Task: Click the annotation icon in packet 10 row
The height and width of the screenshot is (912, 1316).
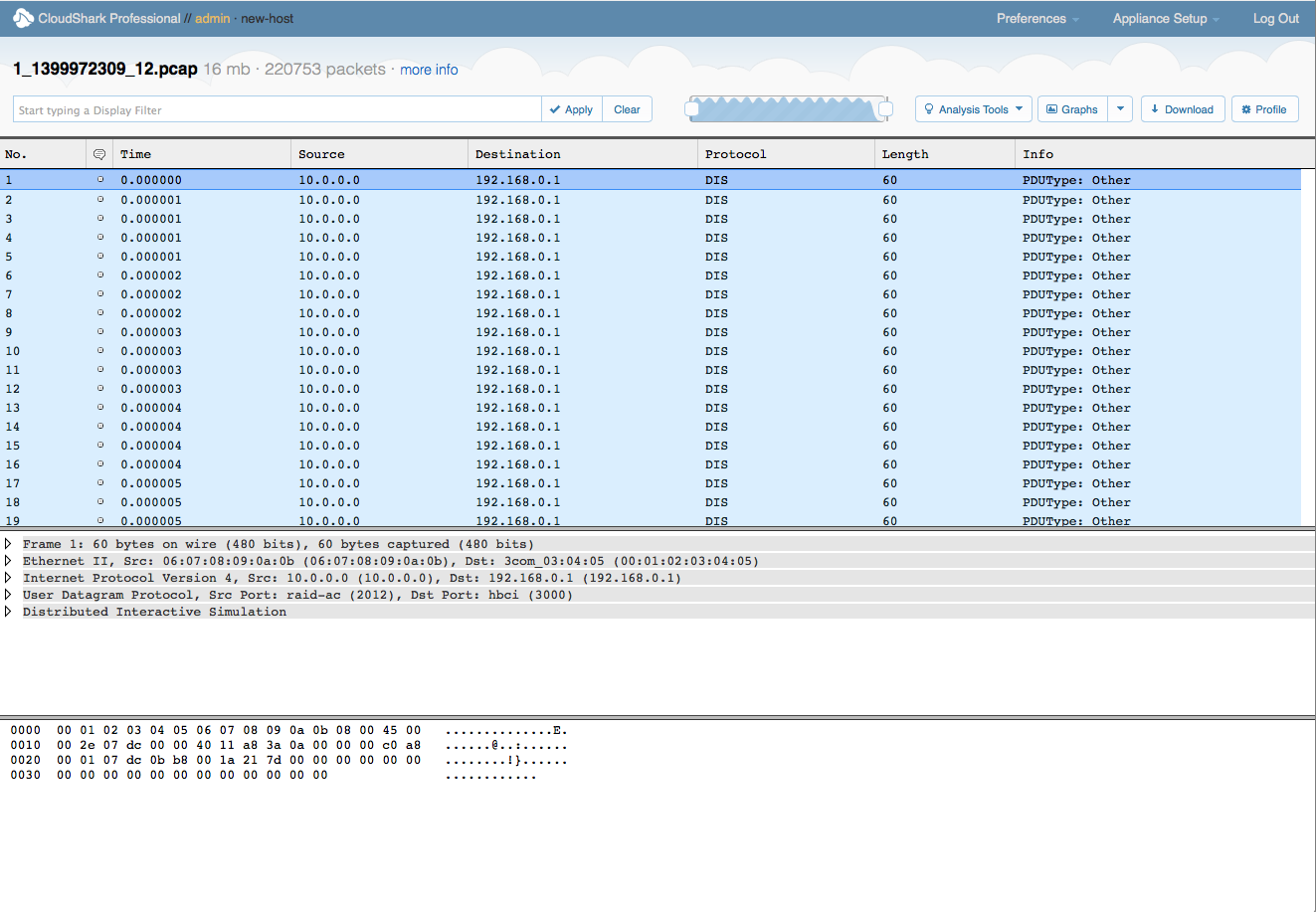Action: click(x=99, y=350)
